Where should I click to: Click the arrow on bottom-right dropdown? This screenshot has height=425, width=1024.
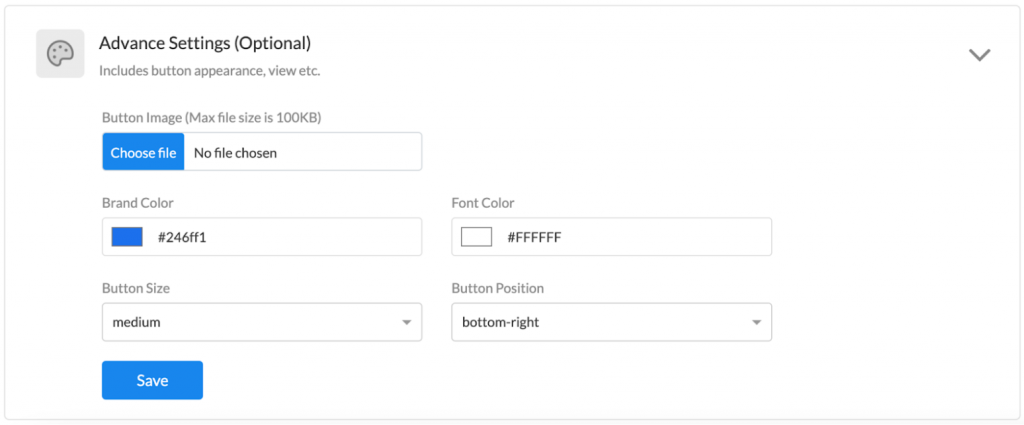coord(756,323)
